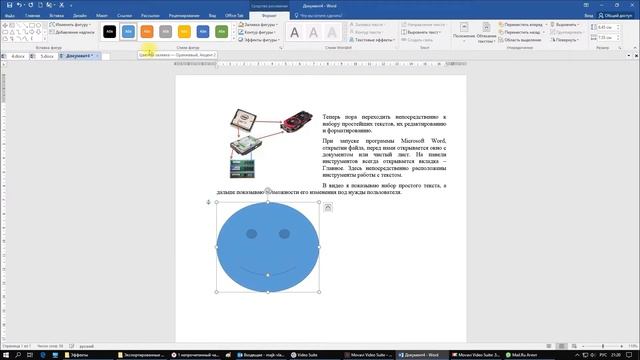Apply the dark blue shape style swatch
Viewport: 640px width, 360px height.
[203, 31]
